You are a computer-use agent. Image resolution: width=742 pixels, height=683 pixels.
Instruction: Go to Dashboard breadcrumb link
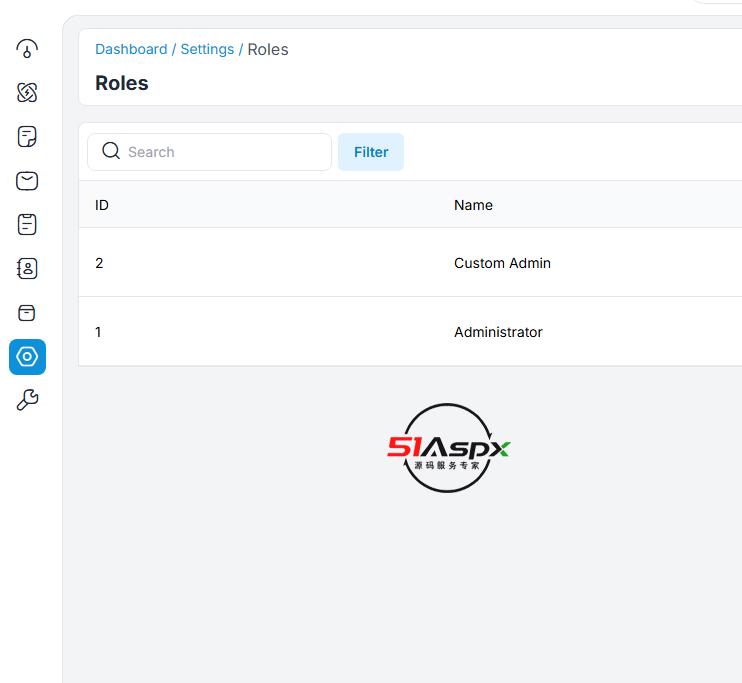(x=131, y=49)
